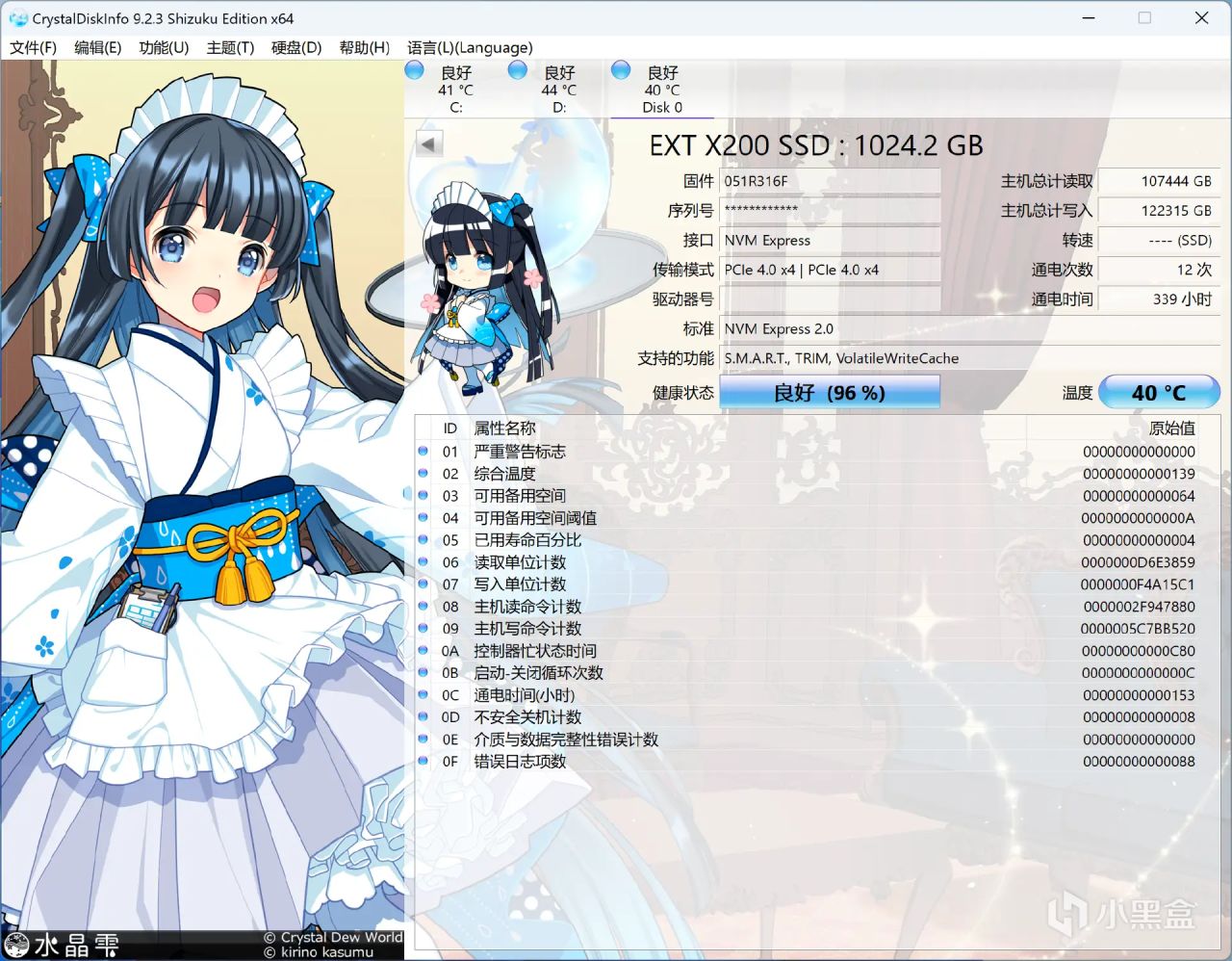Click the 良好 (96 %) health status button
Screen dimensions: 1232x961
[830, 392]
